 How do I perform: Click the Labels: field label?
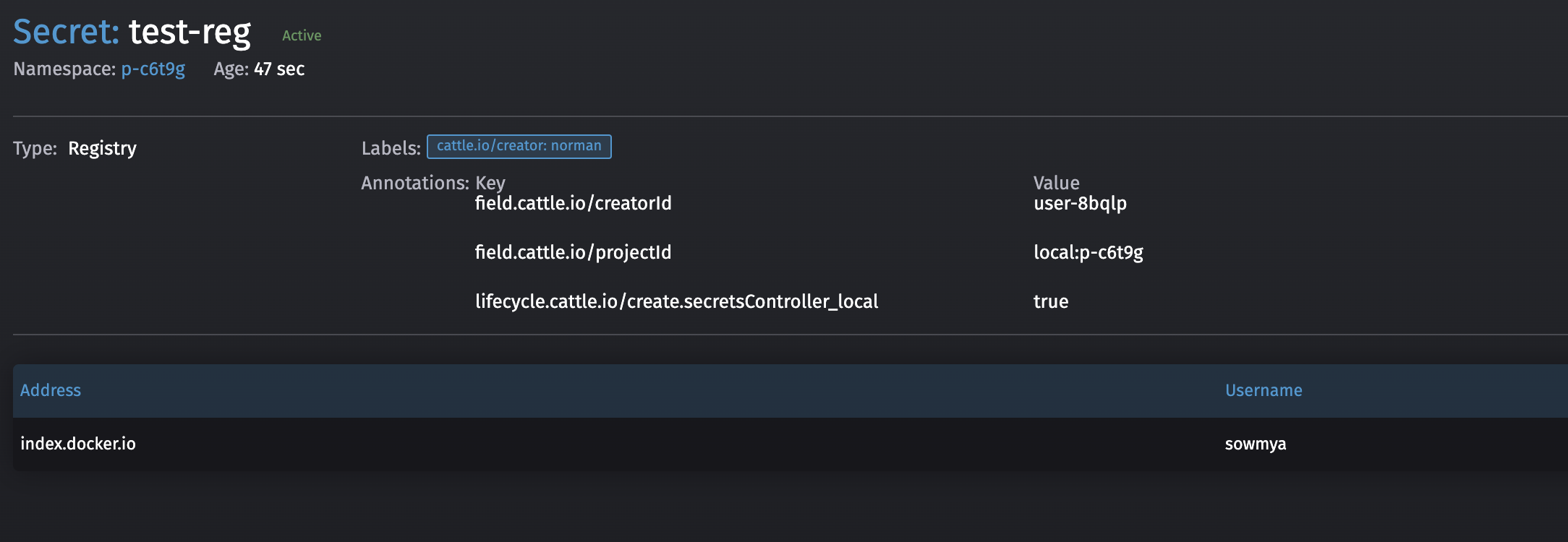391,148
